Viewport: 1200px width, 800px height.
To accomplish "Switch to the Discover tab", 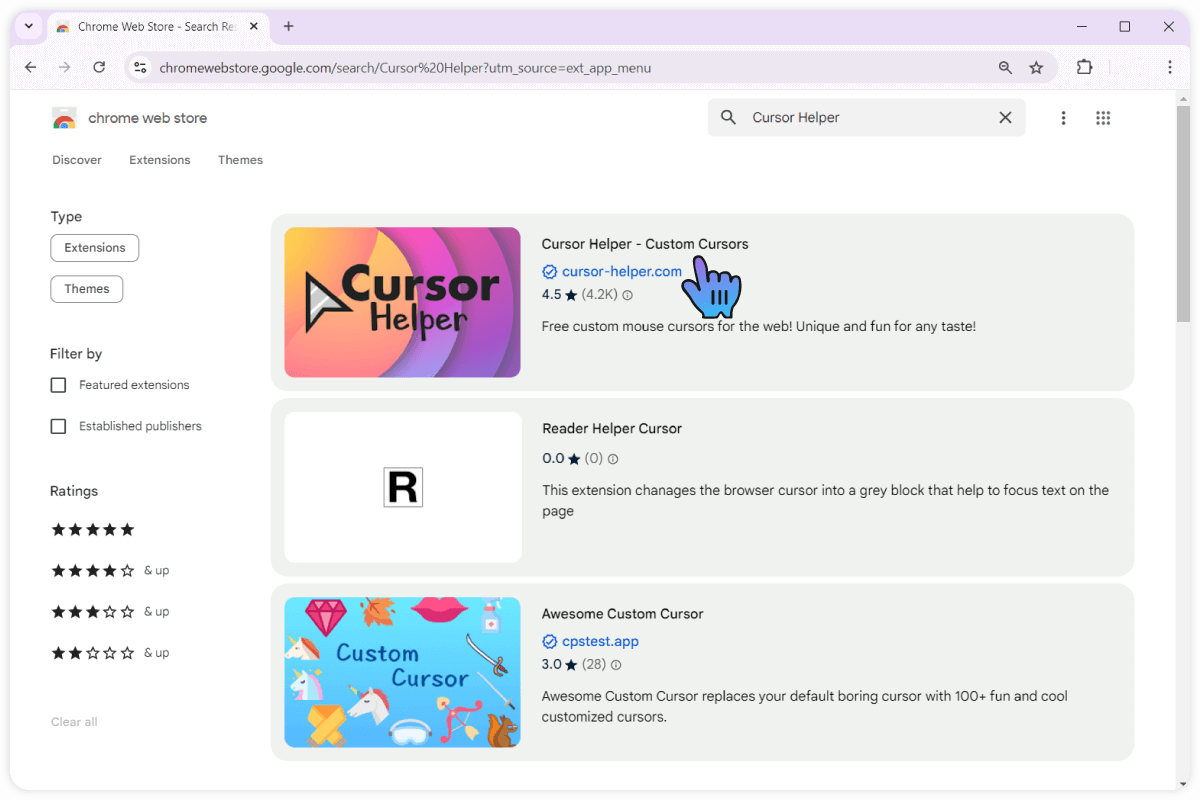I will [77, 160].
